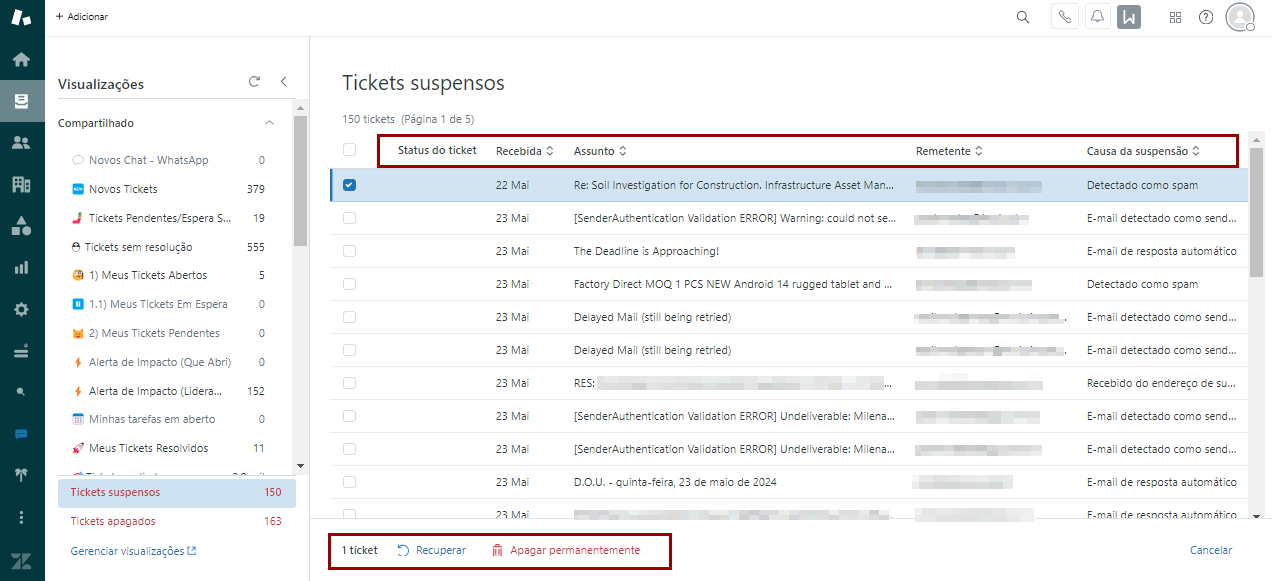The height and width of the screenshot is (581, 1272).
Task: Open the Home icon in sidebar
Action: pyautogui.click(x=21, y=59)
